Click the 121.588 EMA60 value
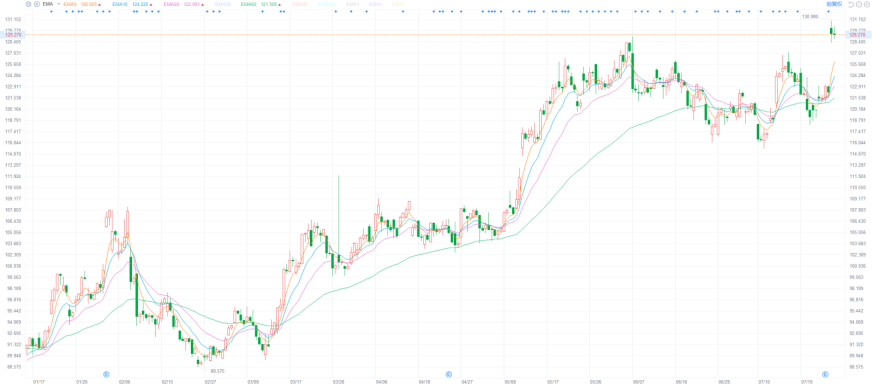872x385 pixels. (x=269, y=4)
